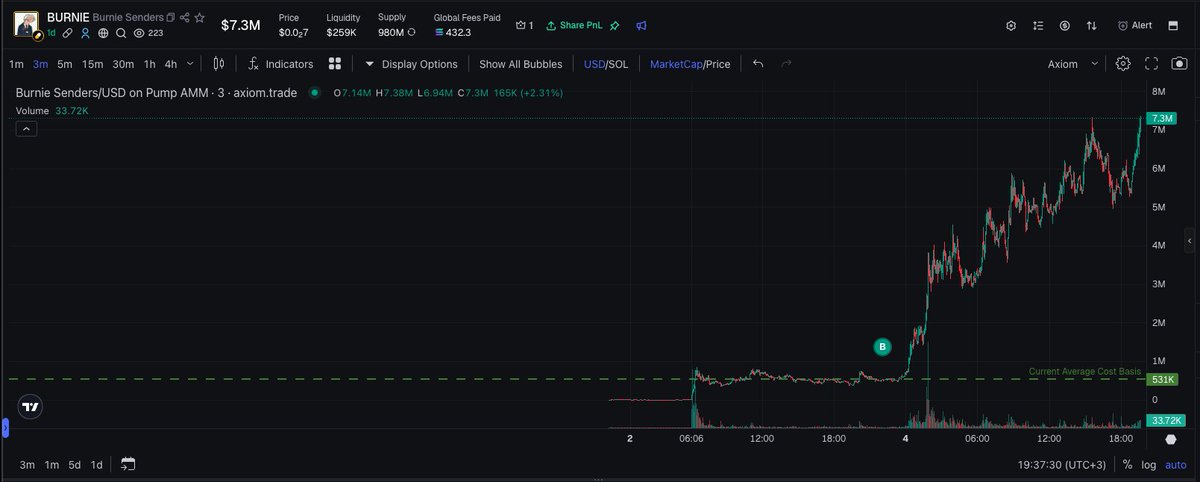Expand Display Options dropdown
Viewport: 1200px width, 482px height.
[x=411, y=64]
